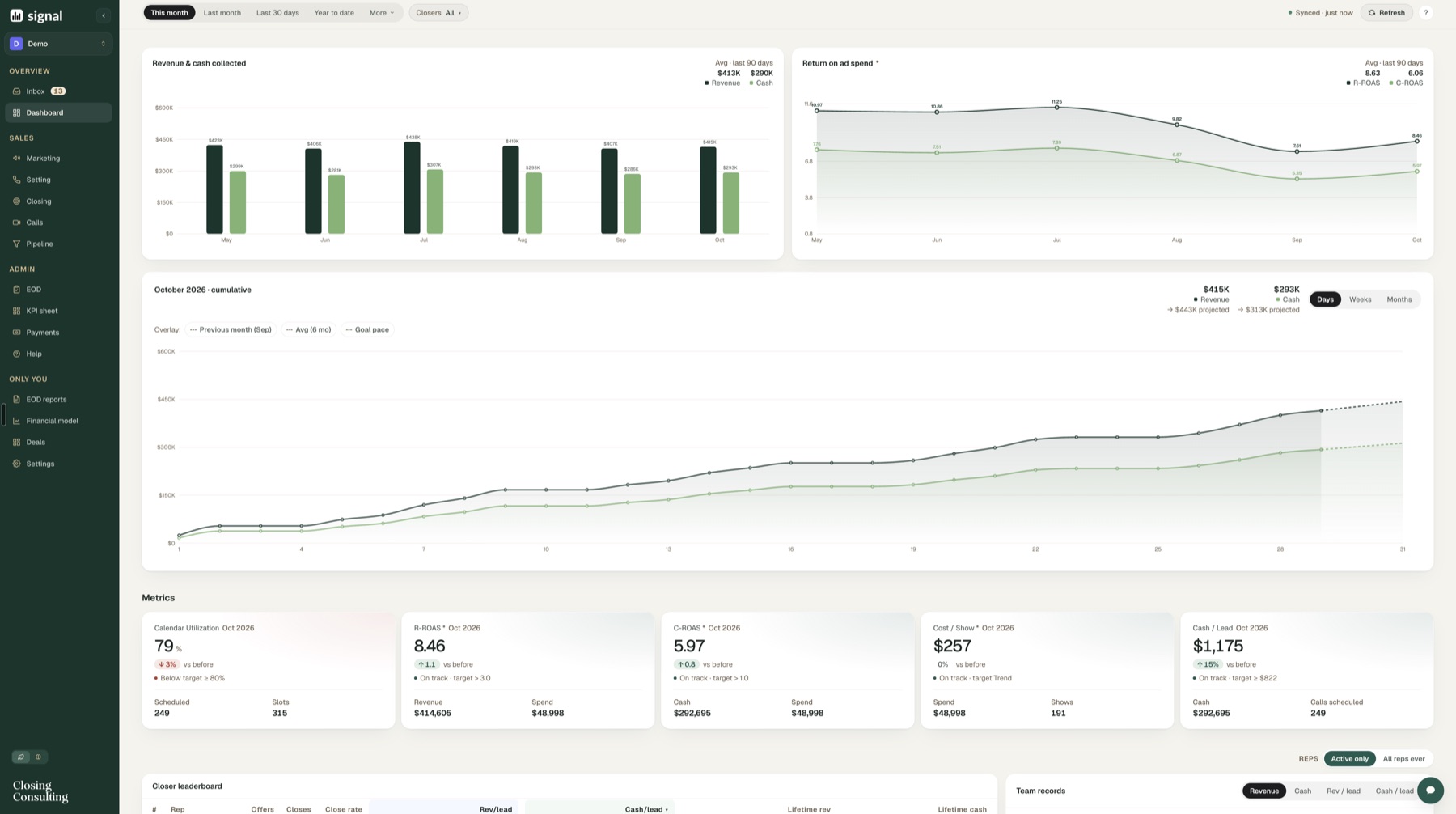Viewport: 1456px width, 814px height.
Task: Click the Pipeline funnel icon
Action: click(16, 244)
